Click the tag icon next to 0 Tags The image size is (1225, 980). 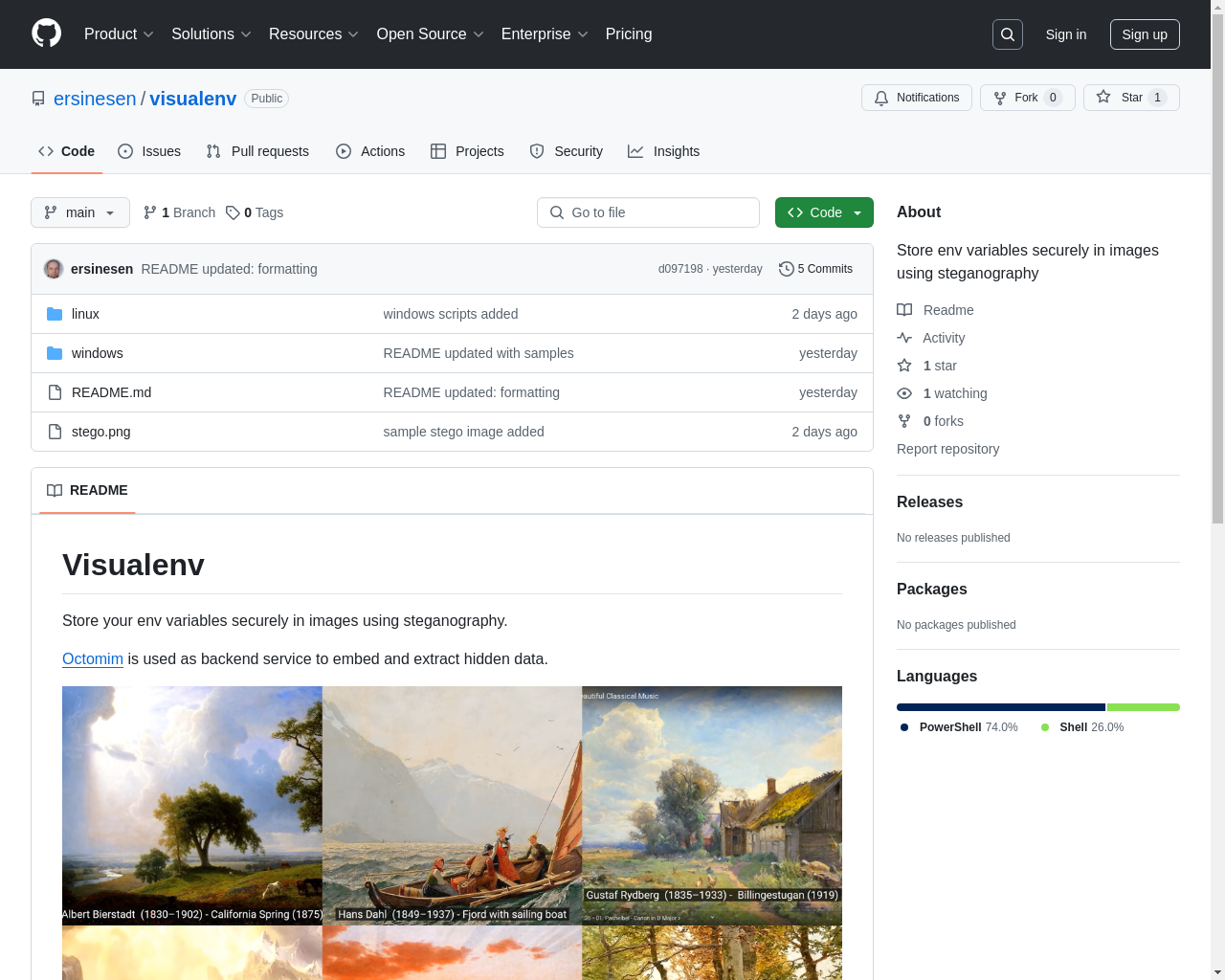[x=233, y=212]
